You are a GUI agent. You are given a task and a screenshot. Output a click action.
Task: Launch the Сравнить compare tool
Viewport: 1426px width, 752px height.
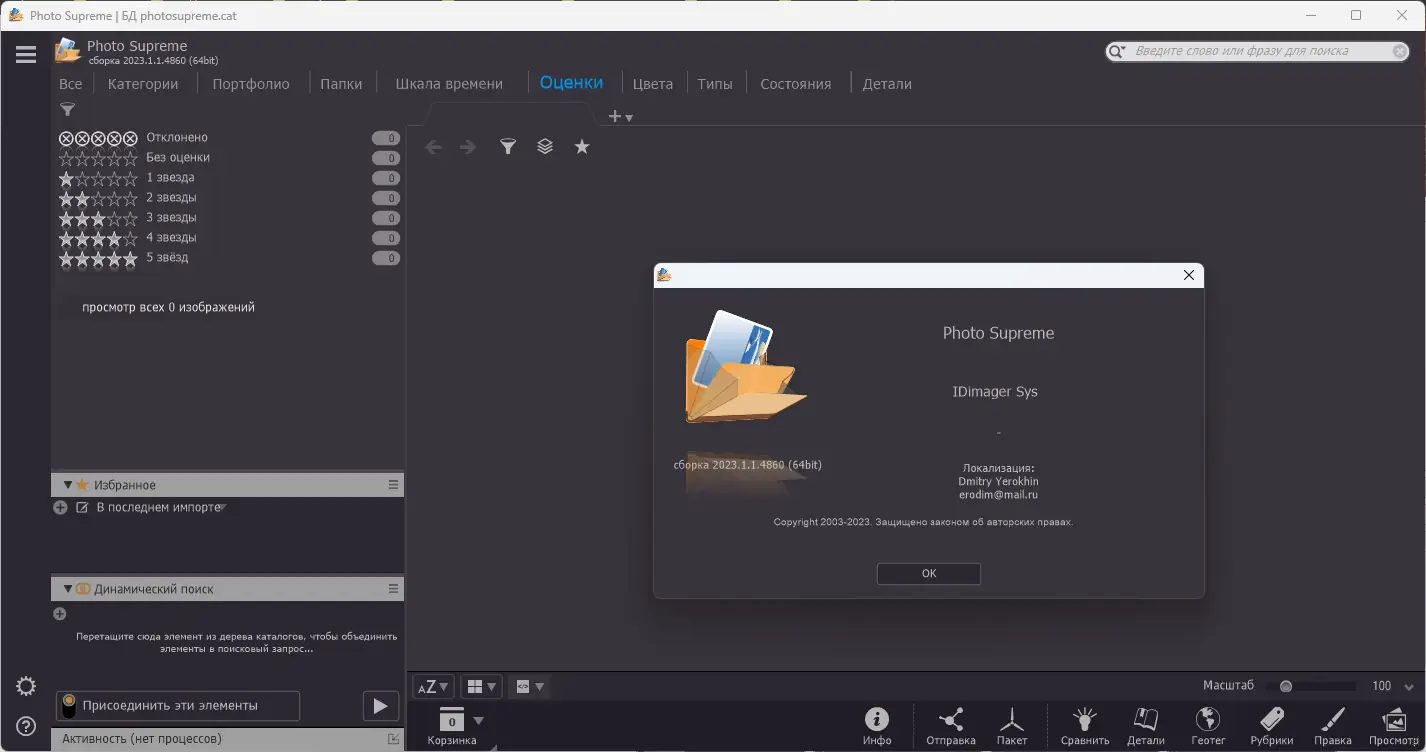[x=1085, y=726]
